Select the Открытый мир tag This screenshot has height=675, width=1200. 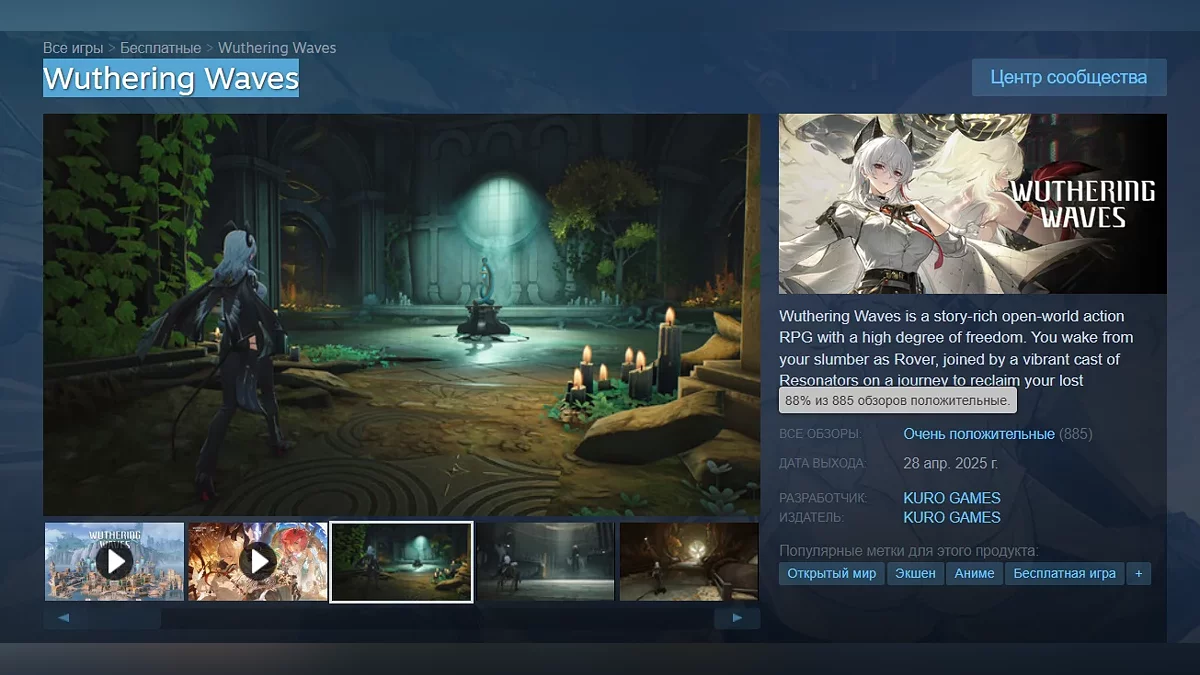[x=831, y=573]
